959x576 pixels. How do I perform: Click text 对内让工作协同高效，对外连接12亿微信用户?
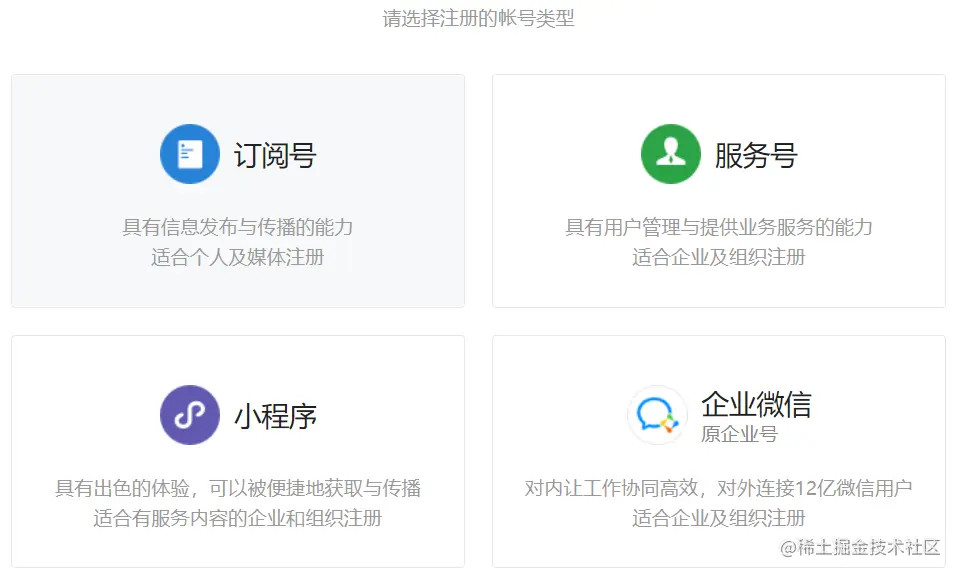point(719,488)
